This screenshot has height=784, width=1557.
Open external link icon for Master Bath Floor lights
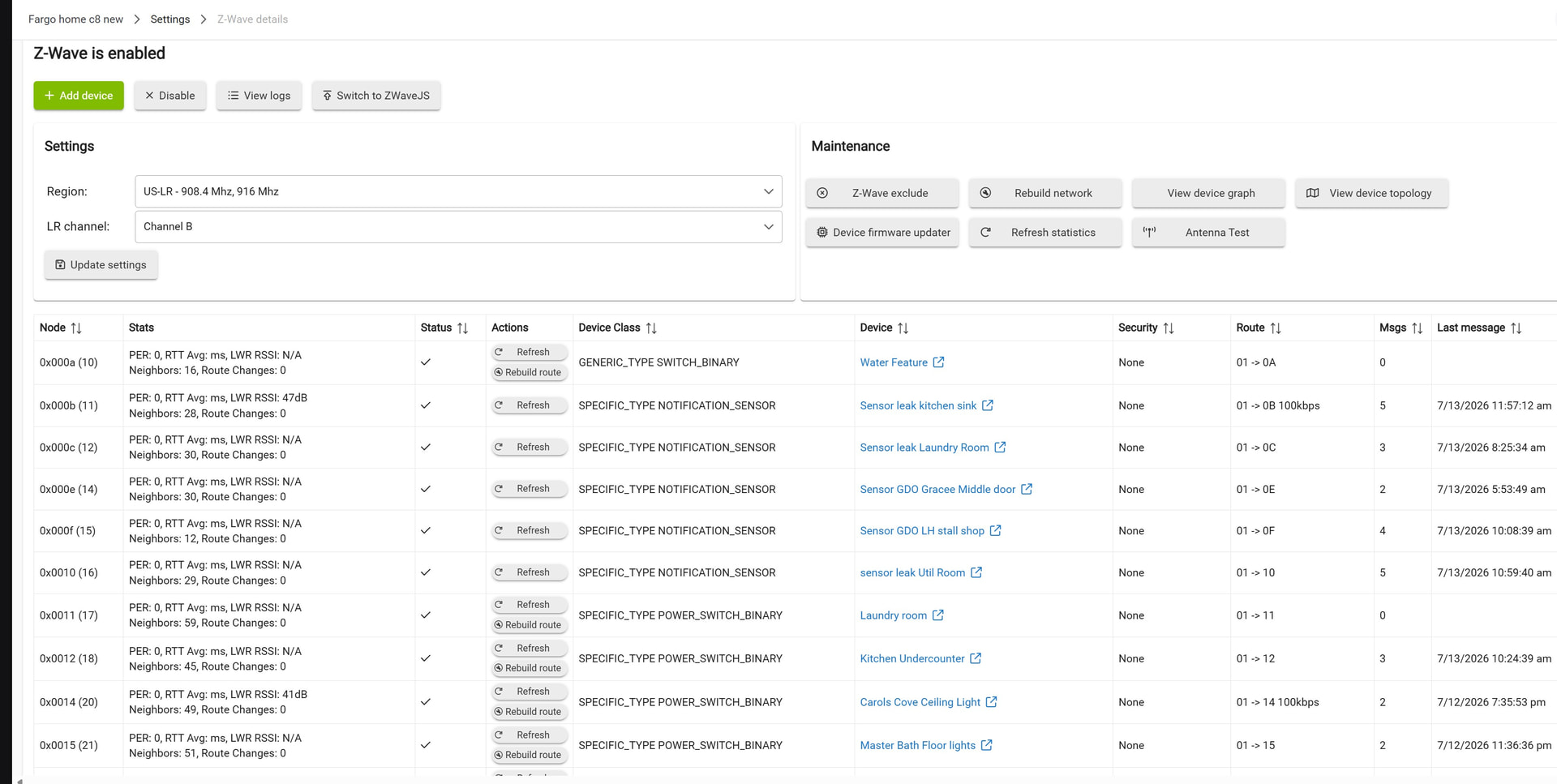(986, 745)
